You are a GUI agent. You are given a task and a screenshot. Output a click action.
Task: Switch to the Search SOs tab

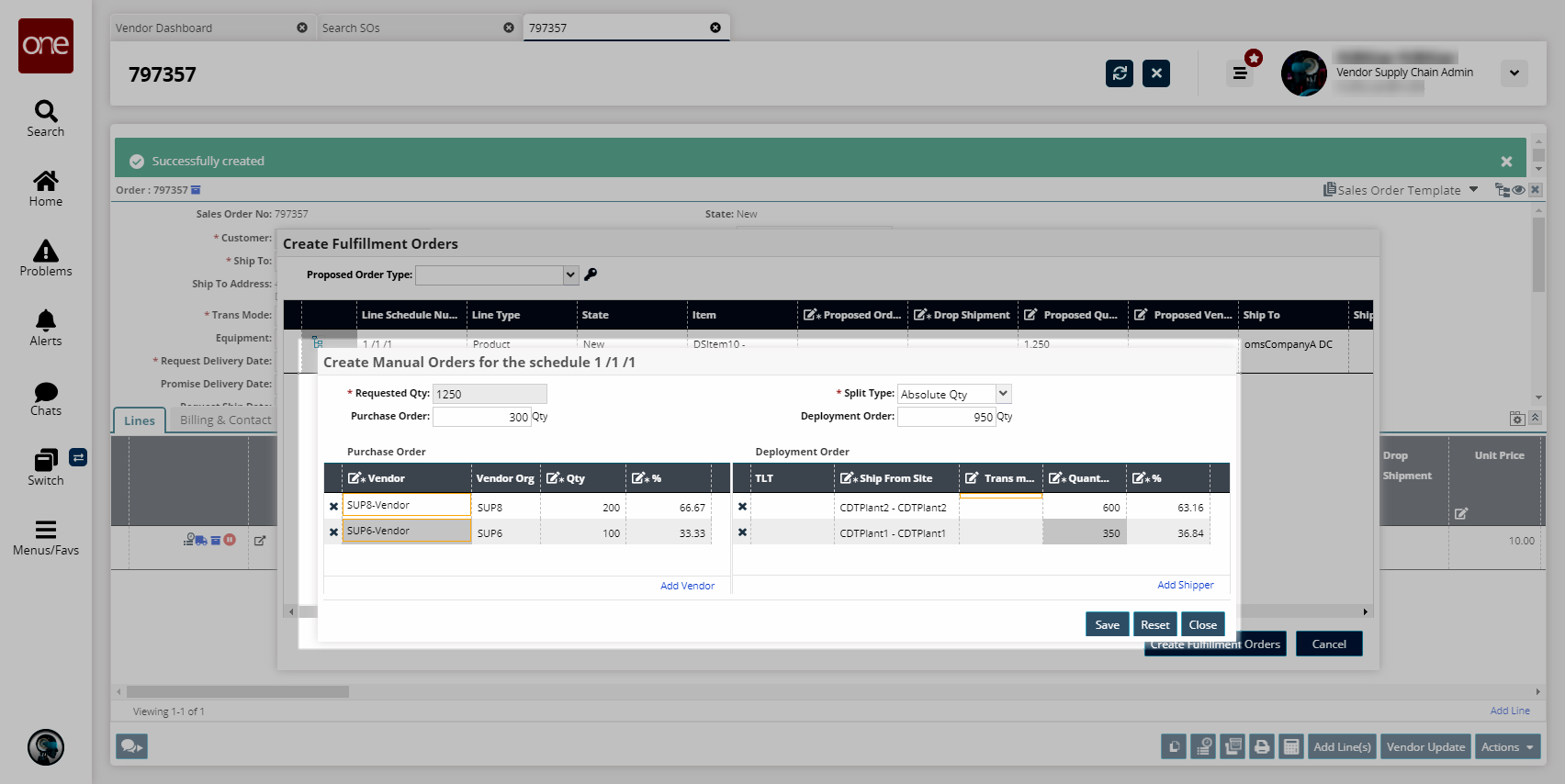pyautogui.click(x=408, y=28)
